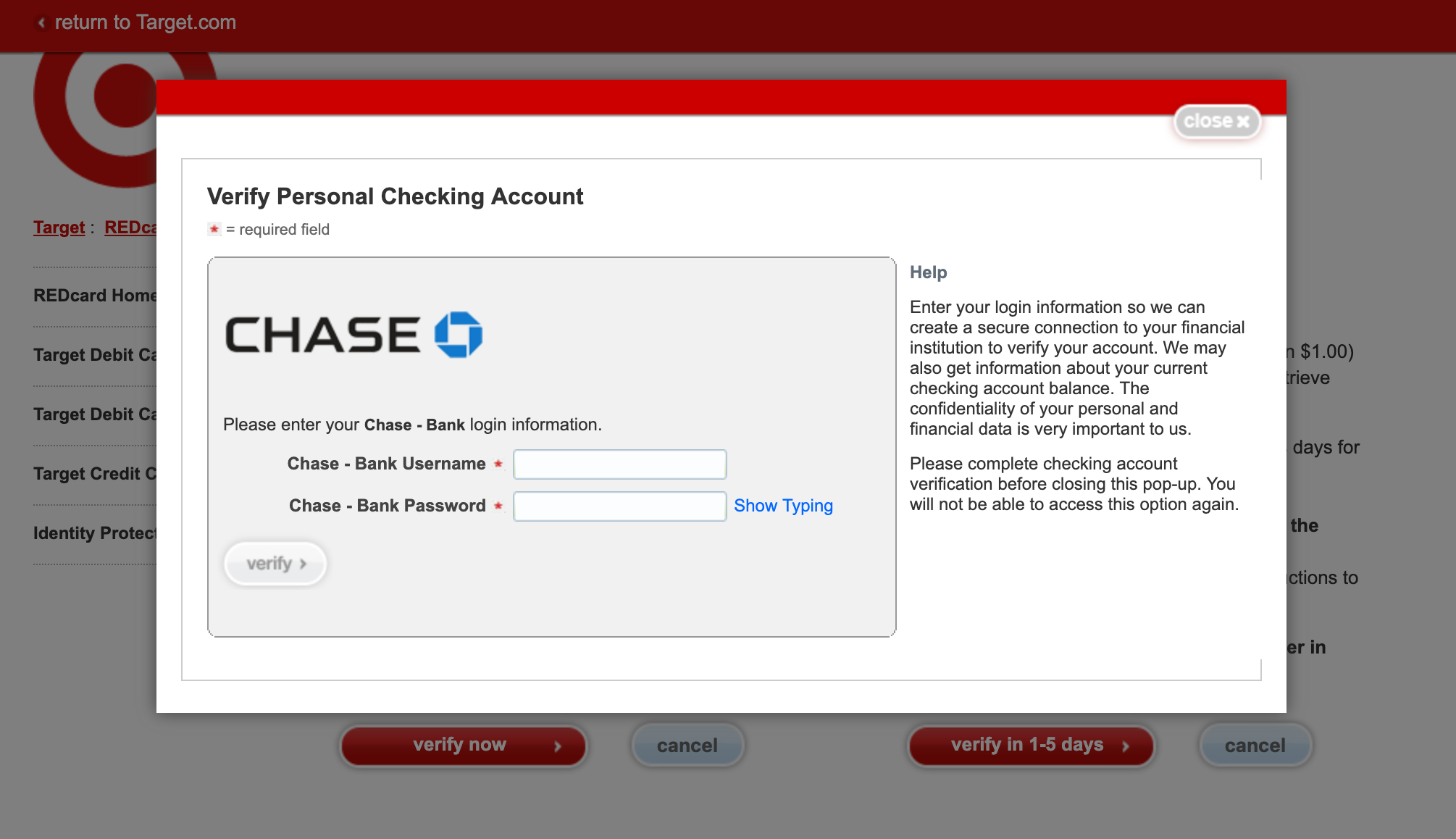Focus the Chase Bank Username field
The height and width of the screenshot is (839, 1456).
[619, 464]
